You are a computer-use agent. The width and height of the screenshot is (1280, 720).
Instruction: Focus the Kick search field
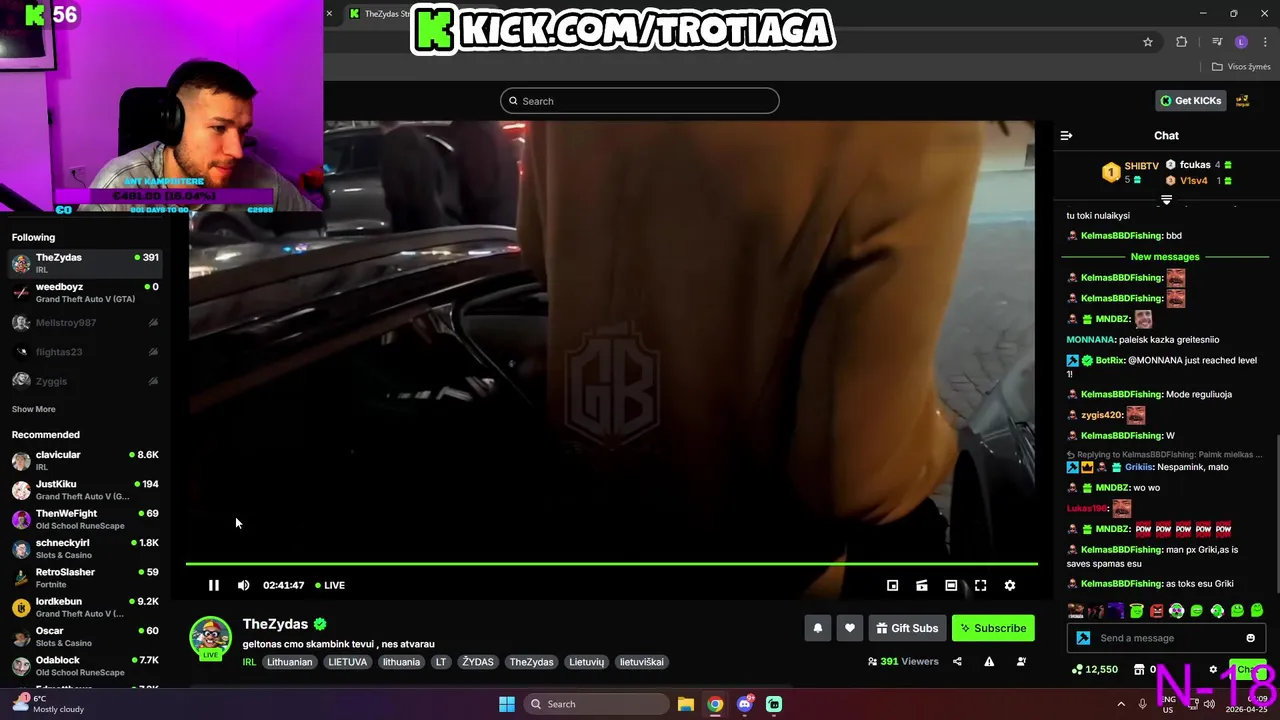[640, 101]
